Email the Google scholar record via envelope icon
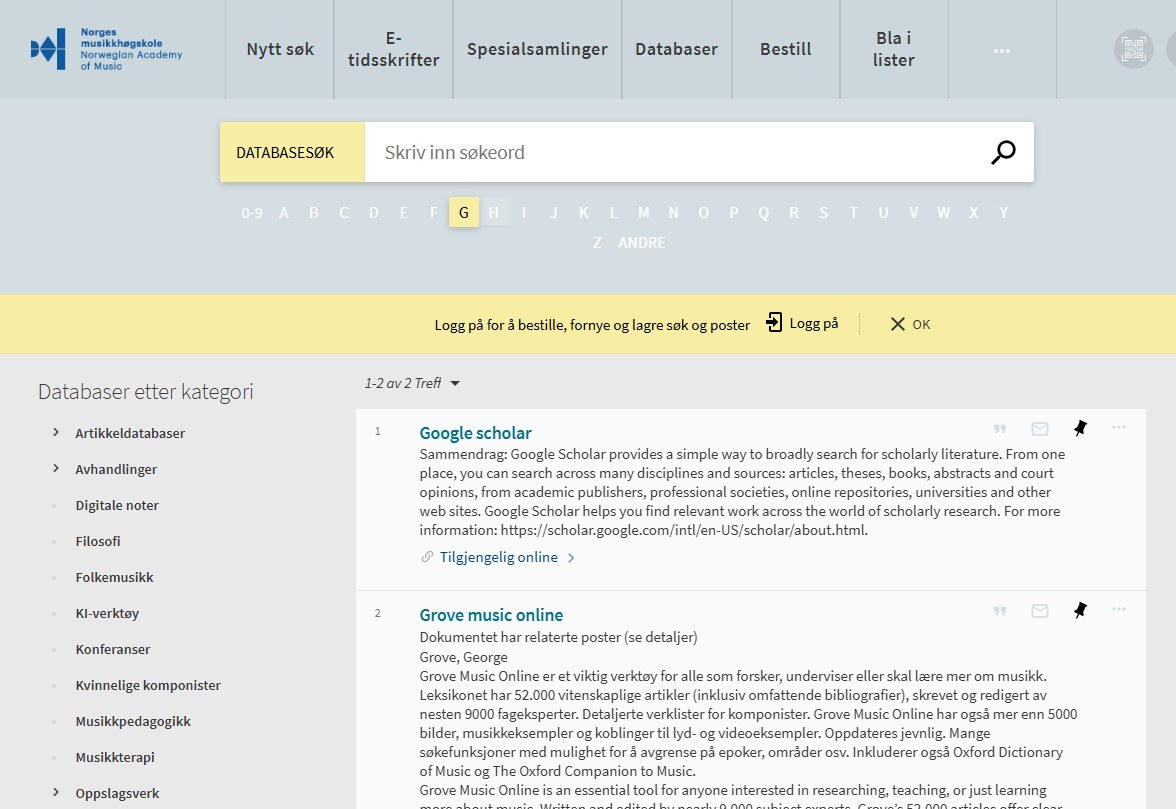 1040,429
